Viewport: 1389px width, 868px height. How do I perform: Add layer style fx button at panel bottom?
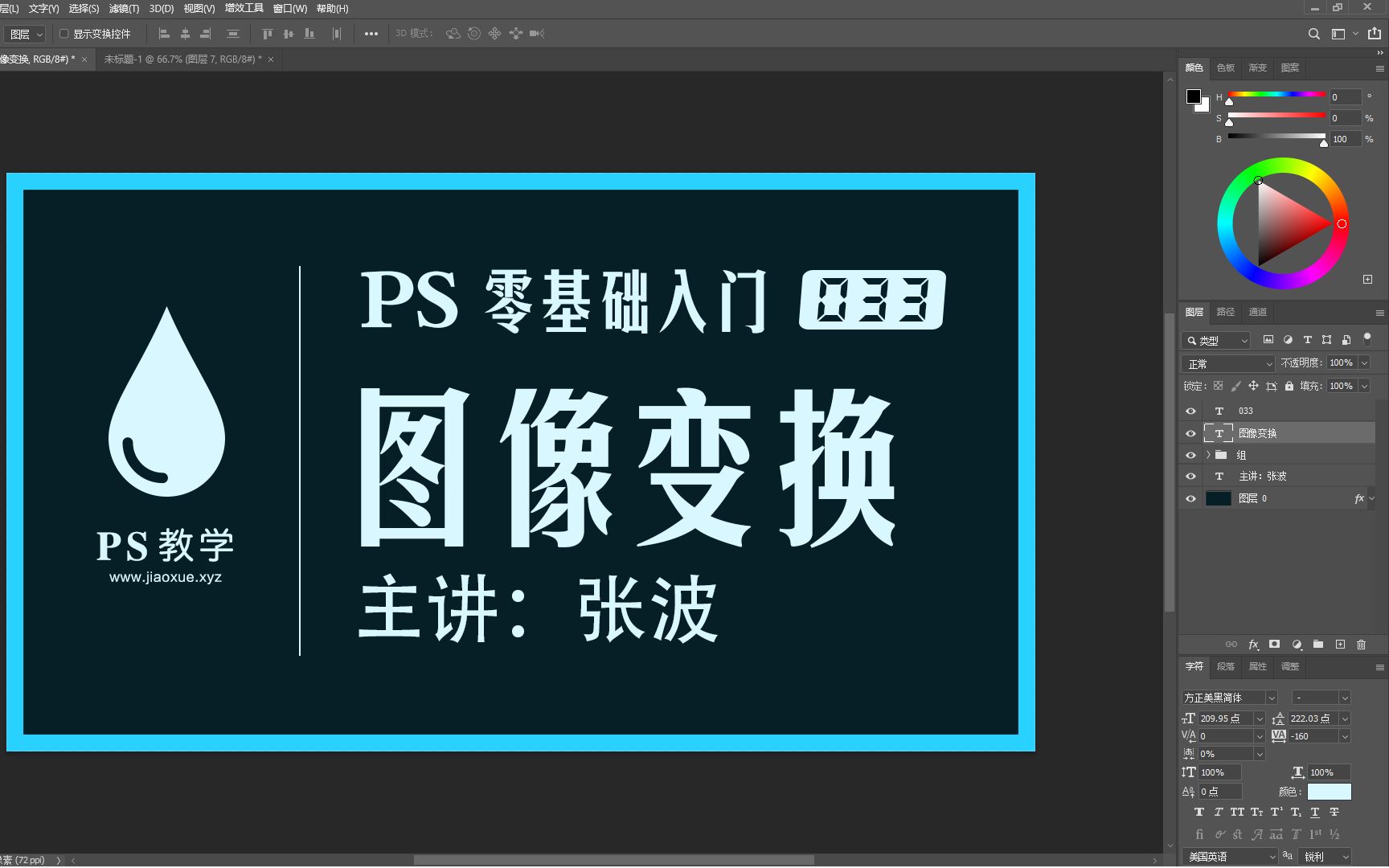tap(1253, 645)
